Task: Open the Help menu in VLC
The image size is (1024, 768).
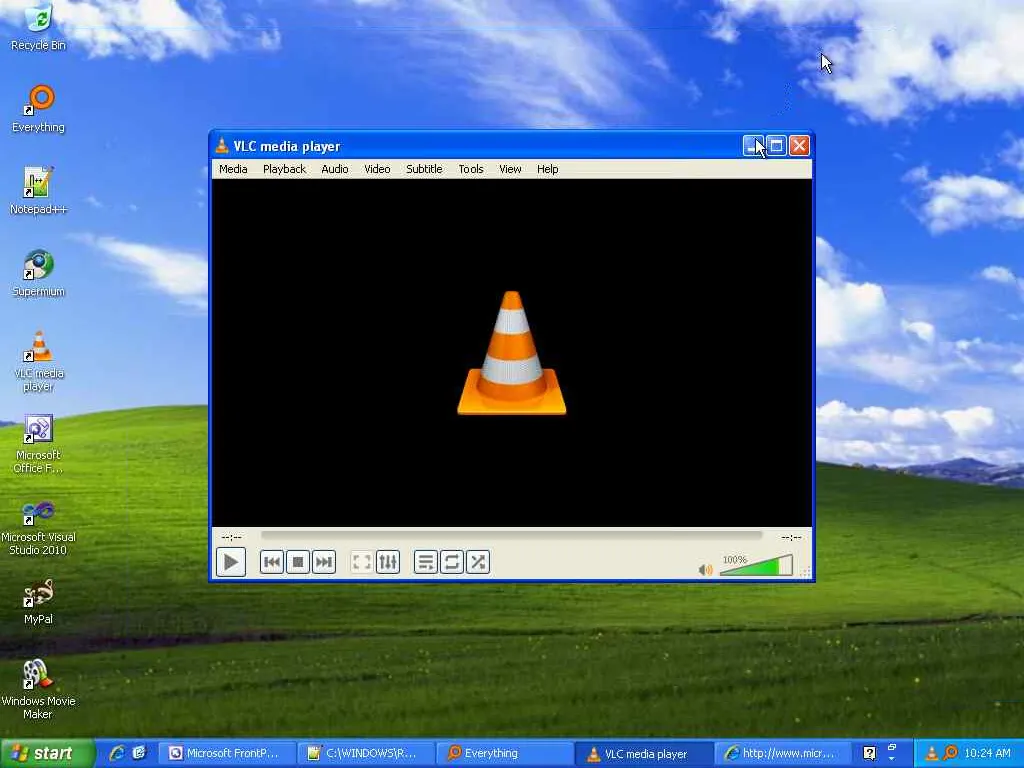Action: (x=547, y=169)
